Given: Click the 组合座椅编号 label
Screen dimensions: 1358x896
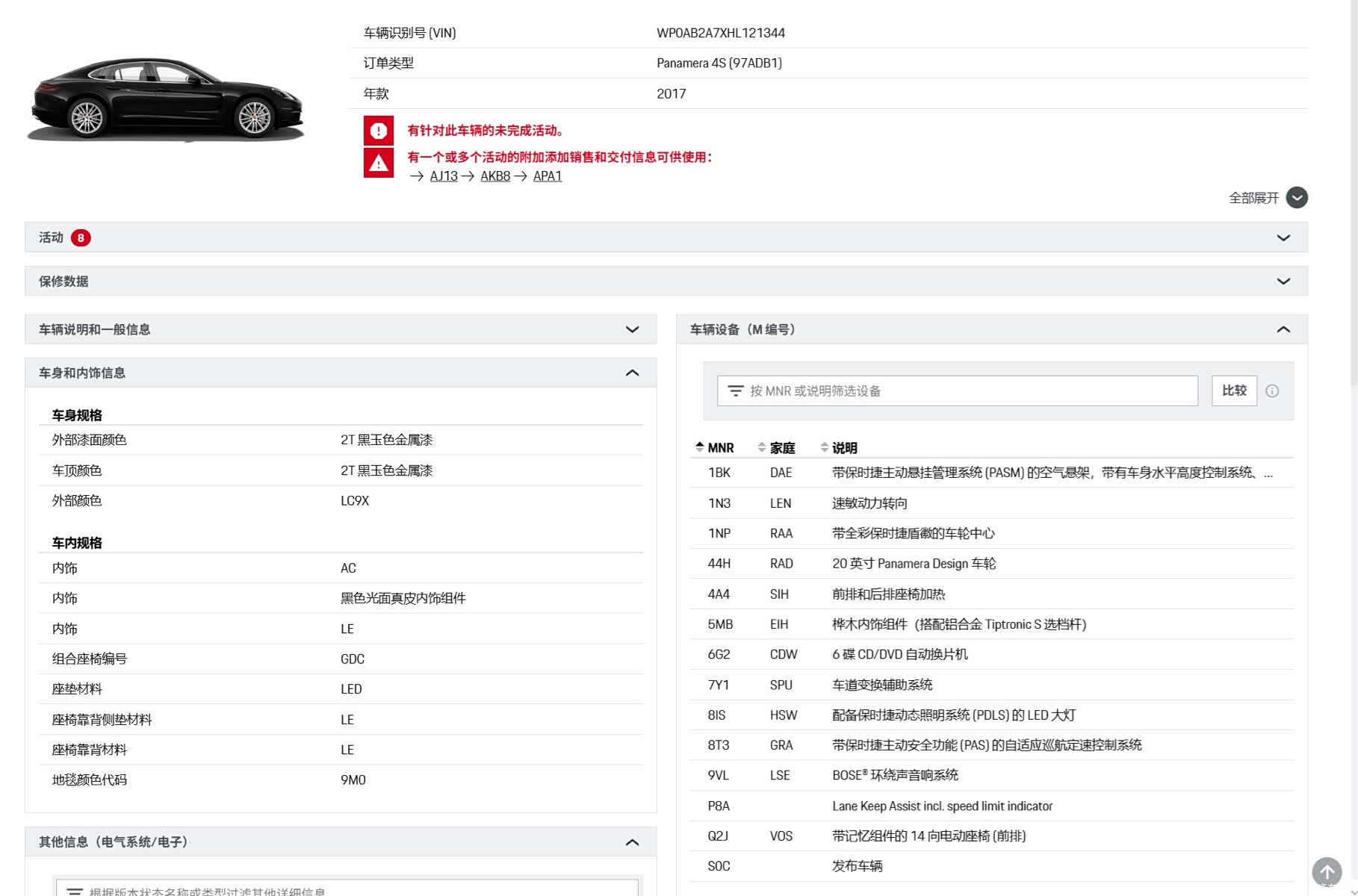Looking at the screenshot, I should point(90,659).
